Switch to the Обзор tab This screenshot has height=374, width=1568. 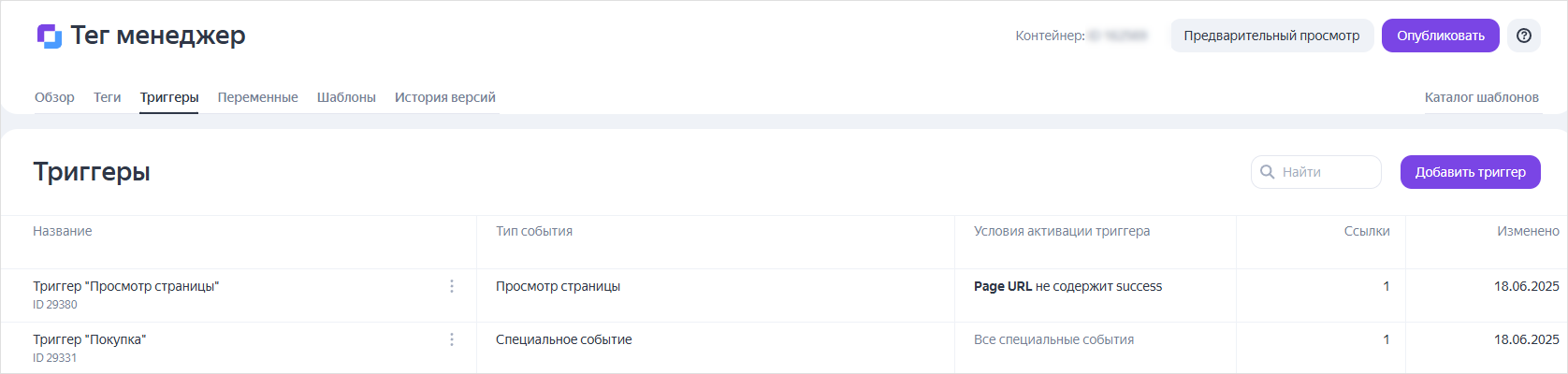(54, 97)
